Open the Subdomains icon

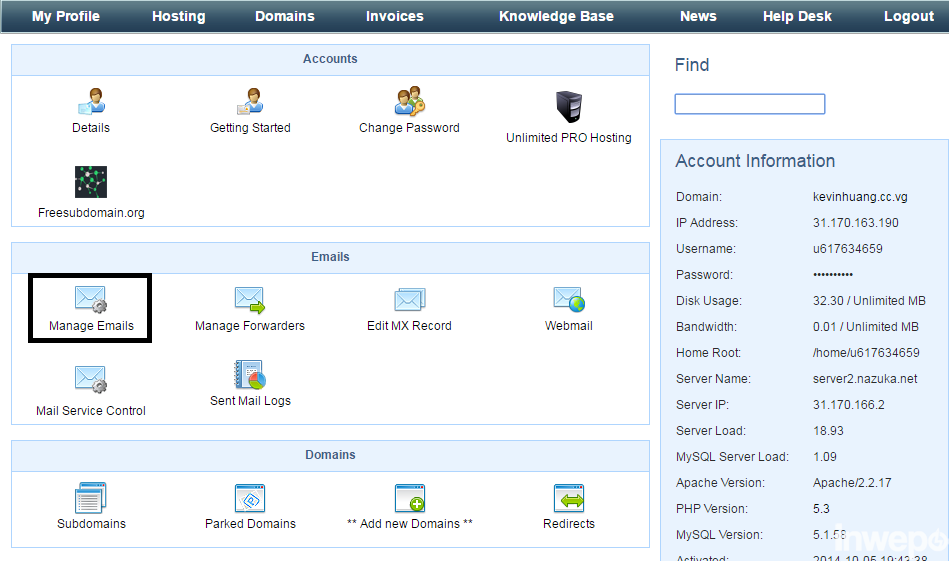click(x=91, y=498)
